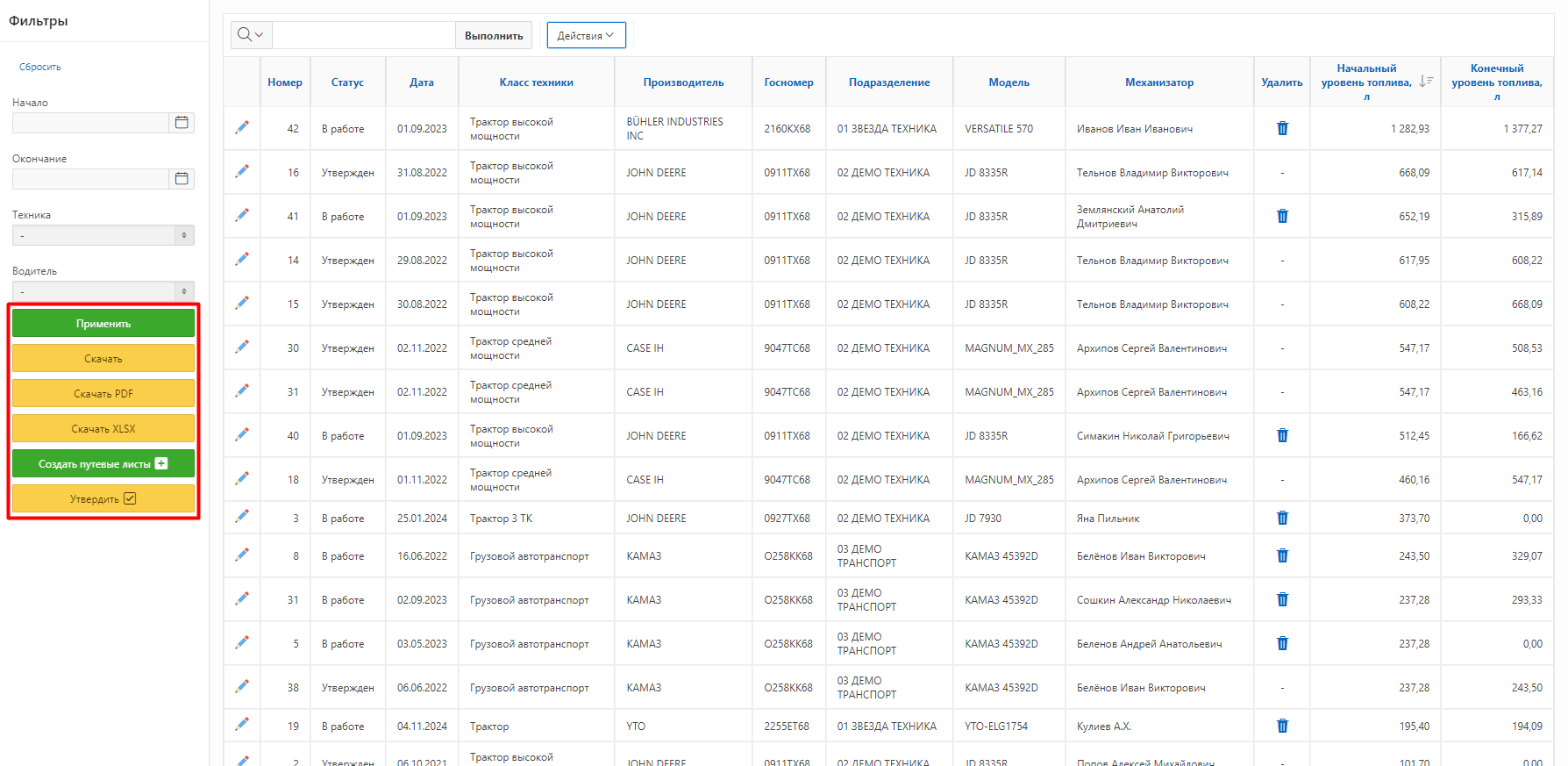This screenshot has width=1568, height=766.
Task: Edit the Яна Пильник record via pencil
Action: tap(242, 518)
